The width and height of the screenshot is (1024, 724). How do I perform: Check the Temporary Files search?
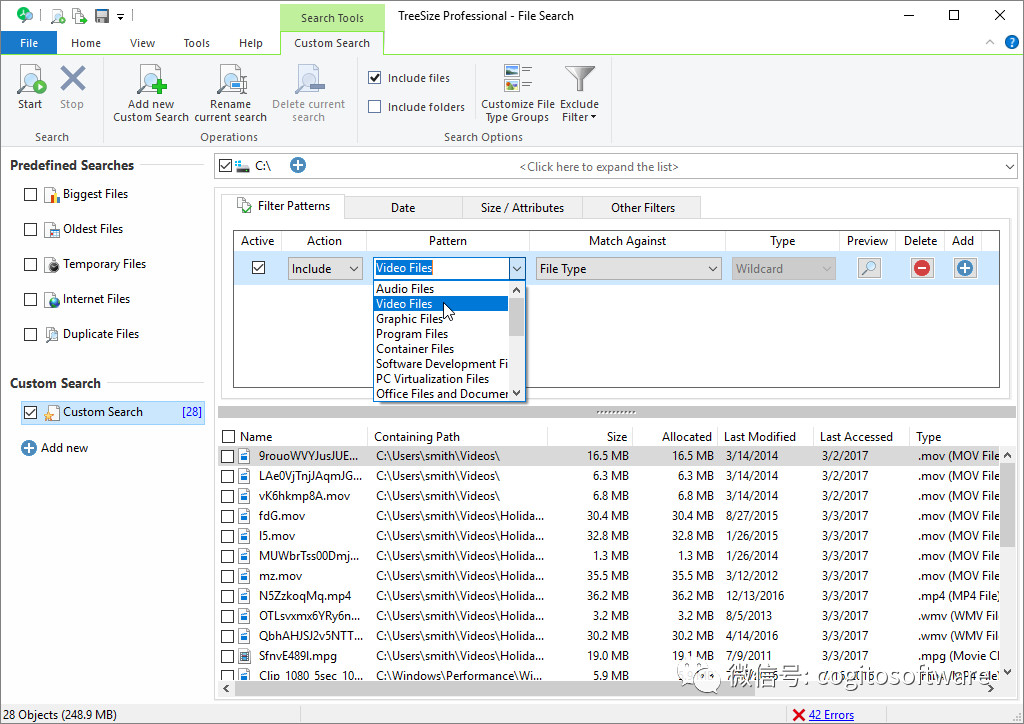pos(30,264)
